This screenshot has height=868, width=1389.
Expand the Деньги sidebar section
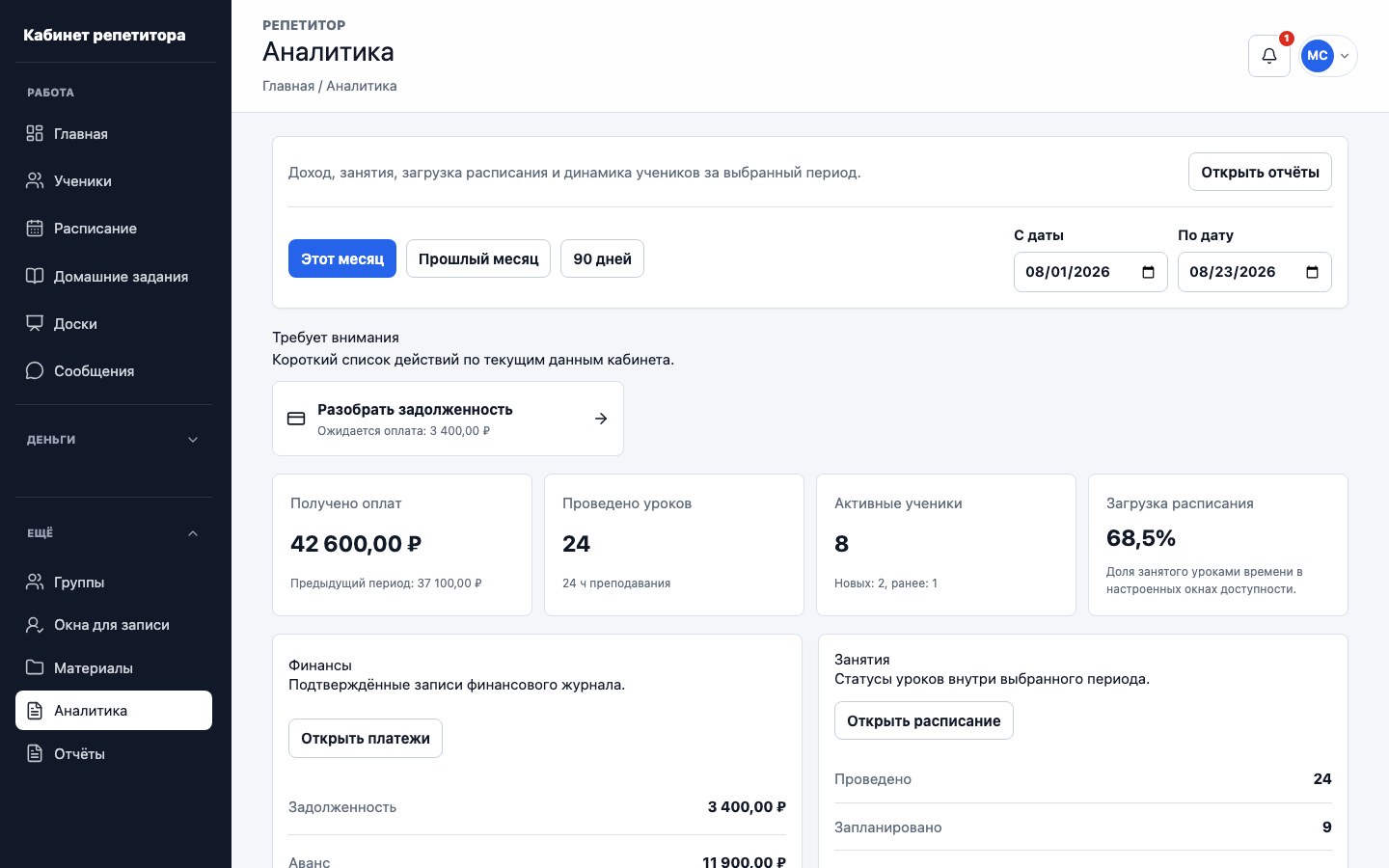click(x=114, y=440)
